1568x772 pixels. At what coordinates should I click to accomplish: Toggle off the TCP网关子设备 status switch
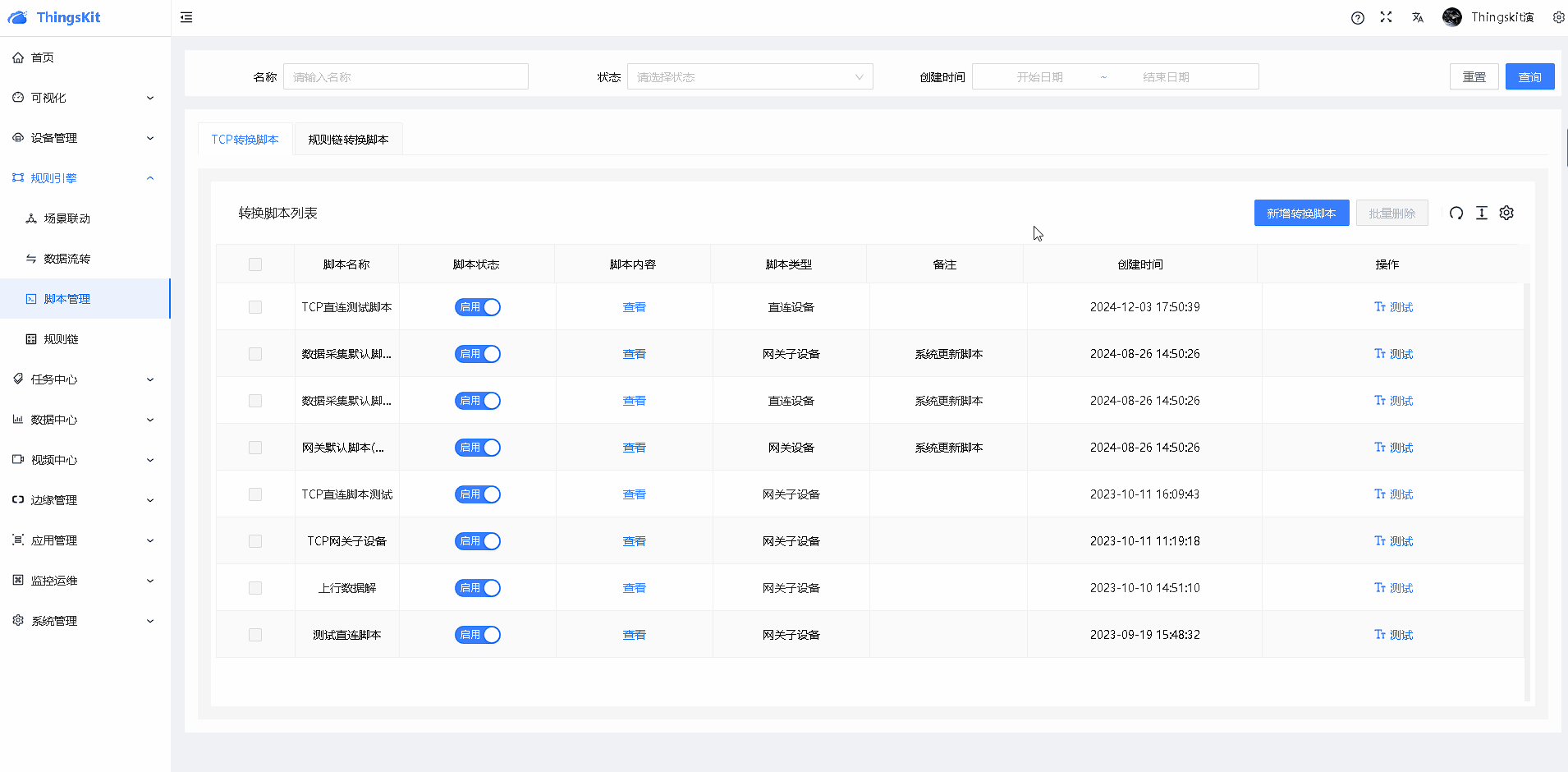[x=478, y=541]
